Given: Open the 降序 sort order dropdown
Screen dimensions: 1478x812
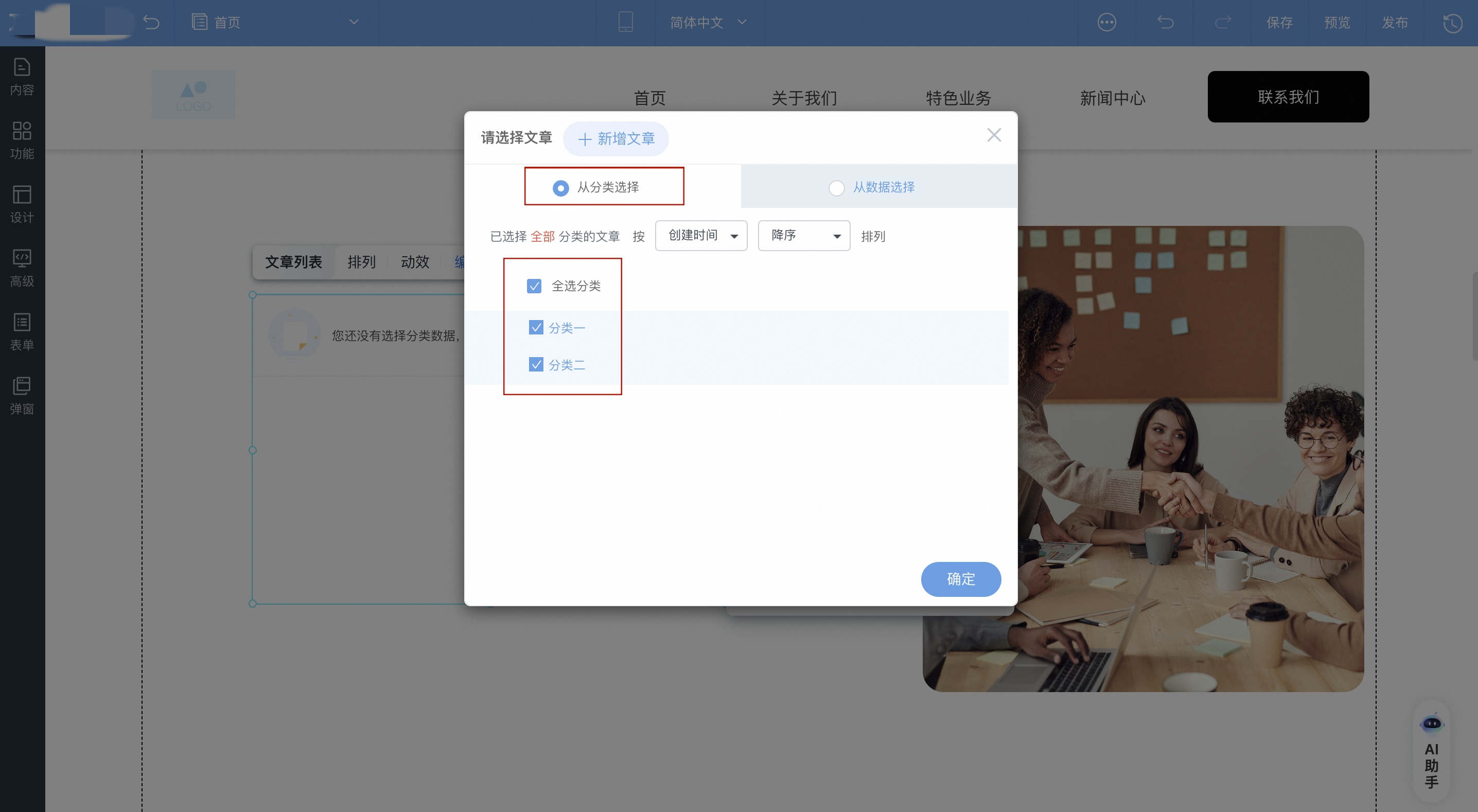Looking at the screenshot, I should point(803,236).
